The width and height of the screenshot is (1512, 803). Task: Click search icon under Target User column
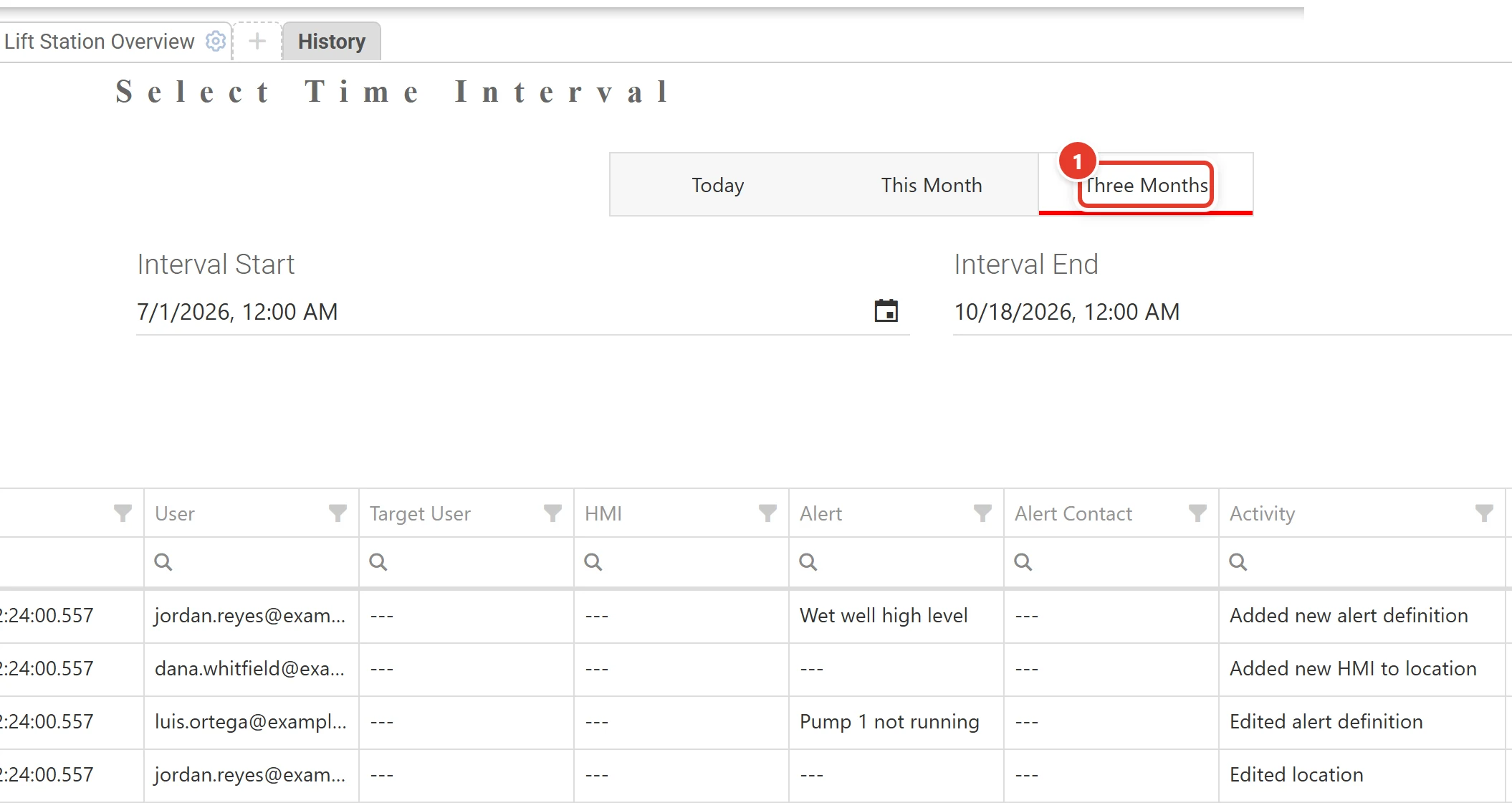point(378,562)
